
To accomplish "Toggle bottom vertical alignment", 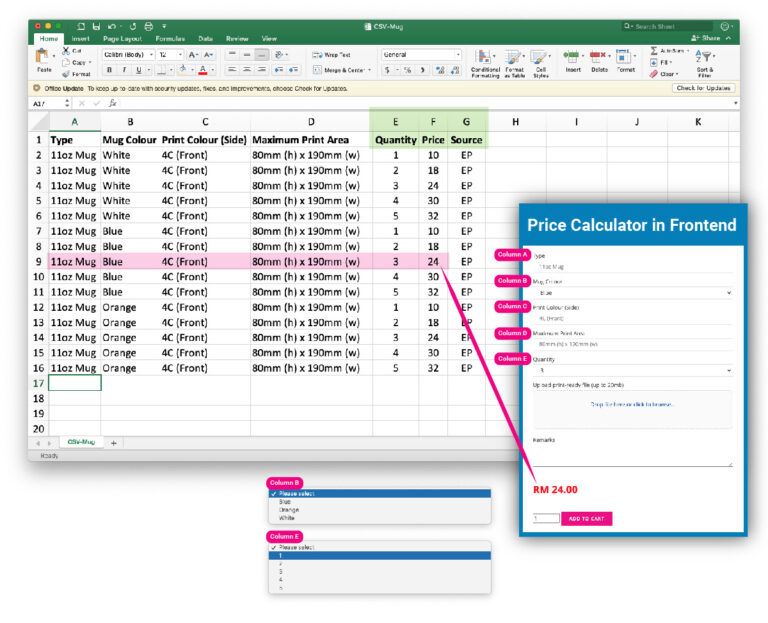I will tap(262, 54).
